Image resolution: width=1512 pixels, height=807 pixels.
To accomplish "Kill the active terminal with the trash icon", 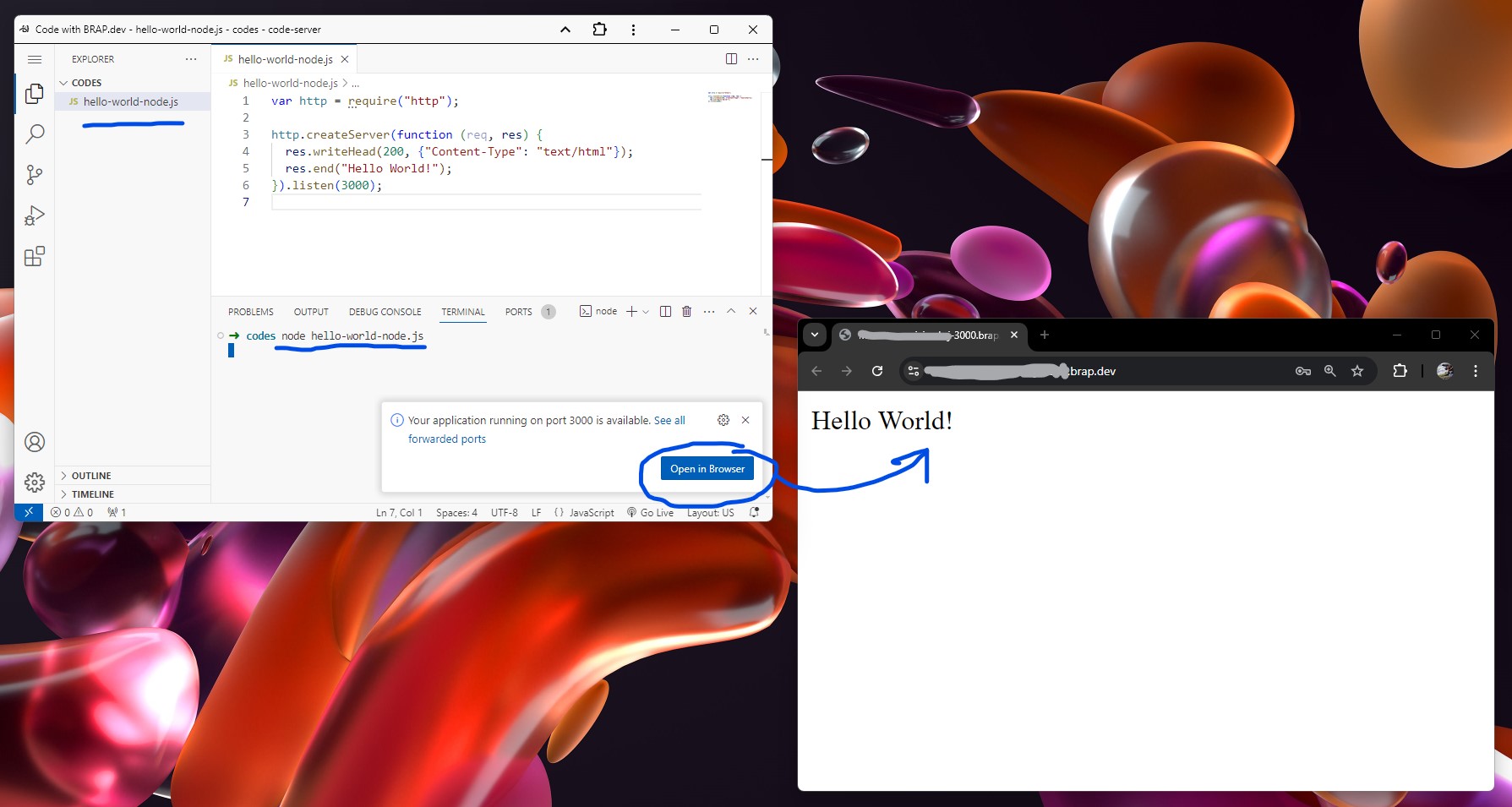I will (x=686, y=311).
